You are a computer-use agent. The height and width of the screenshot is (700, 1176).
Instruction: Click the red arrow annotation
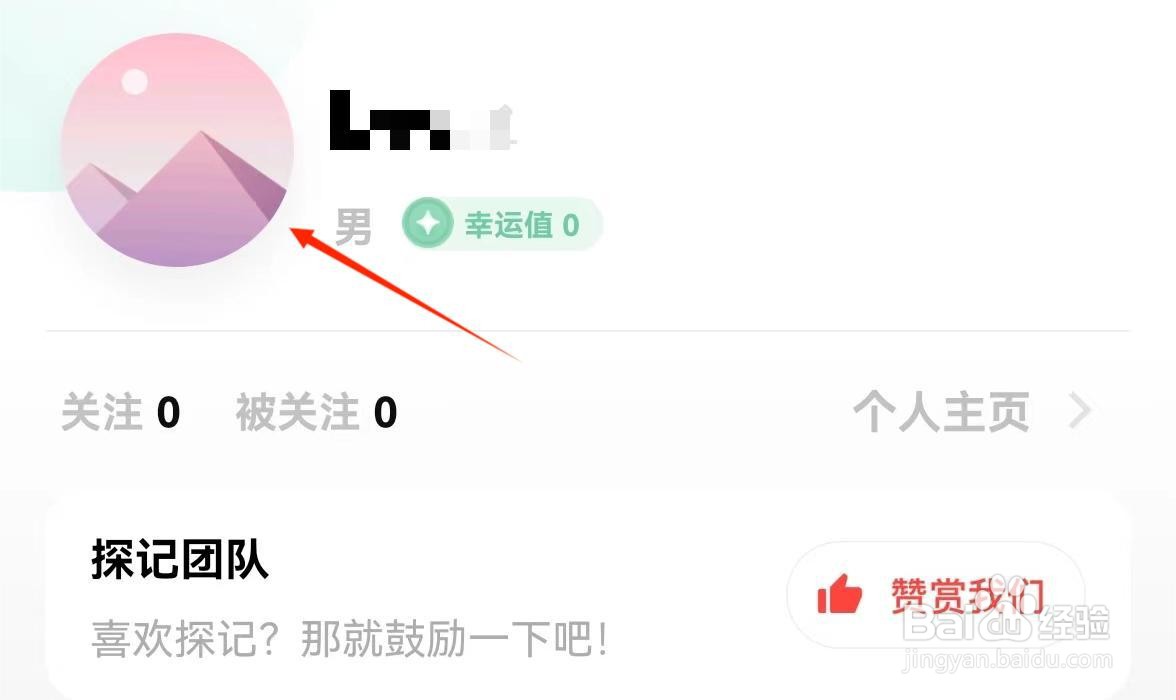click(x=405, y=294)
